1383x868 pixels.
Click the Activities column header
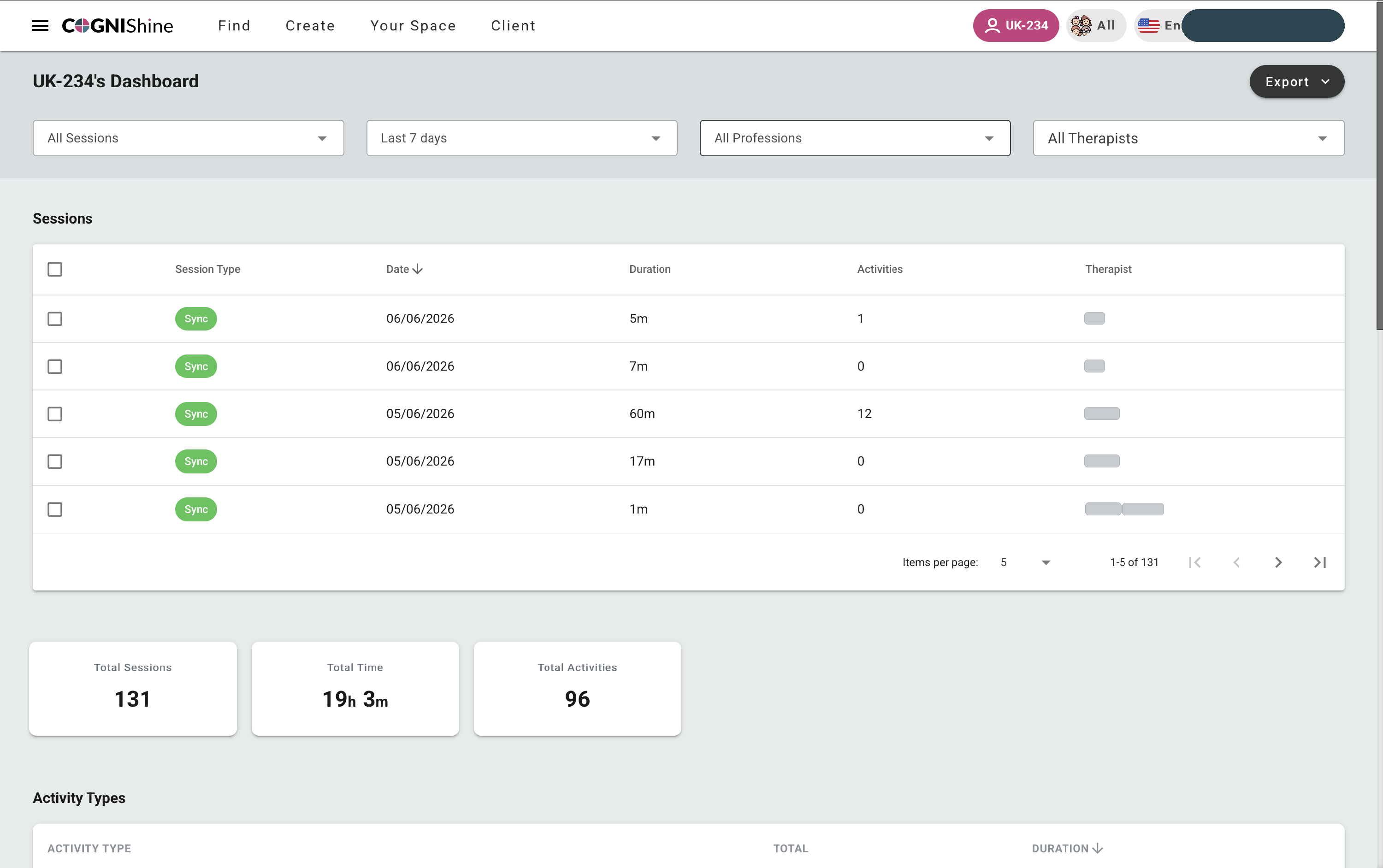pyautogui.click(x=880, y=269)
